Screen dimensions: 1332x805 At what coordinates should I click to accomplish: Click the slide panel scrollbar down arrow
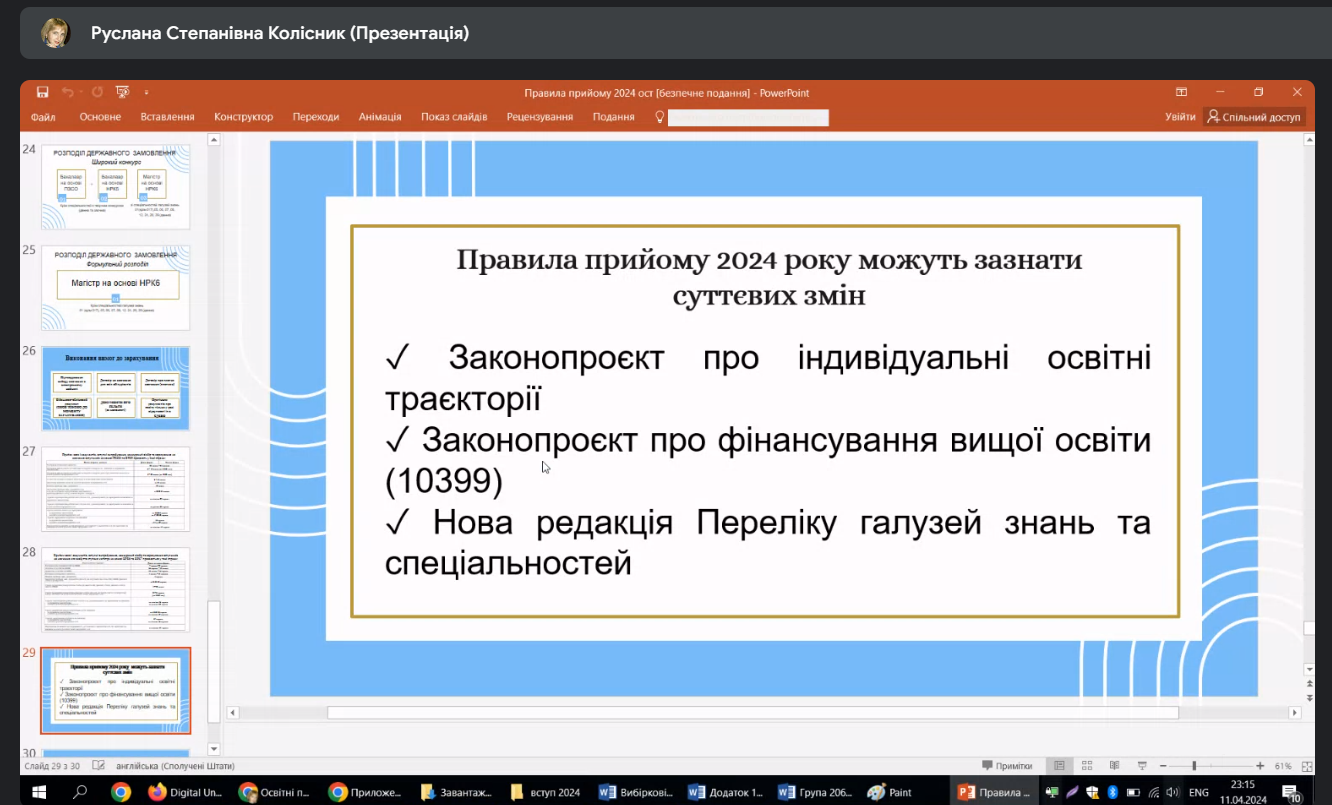(x=212, y=748)
